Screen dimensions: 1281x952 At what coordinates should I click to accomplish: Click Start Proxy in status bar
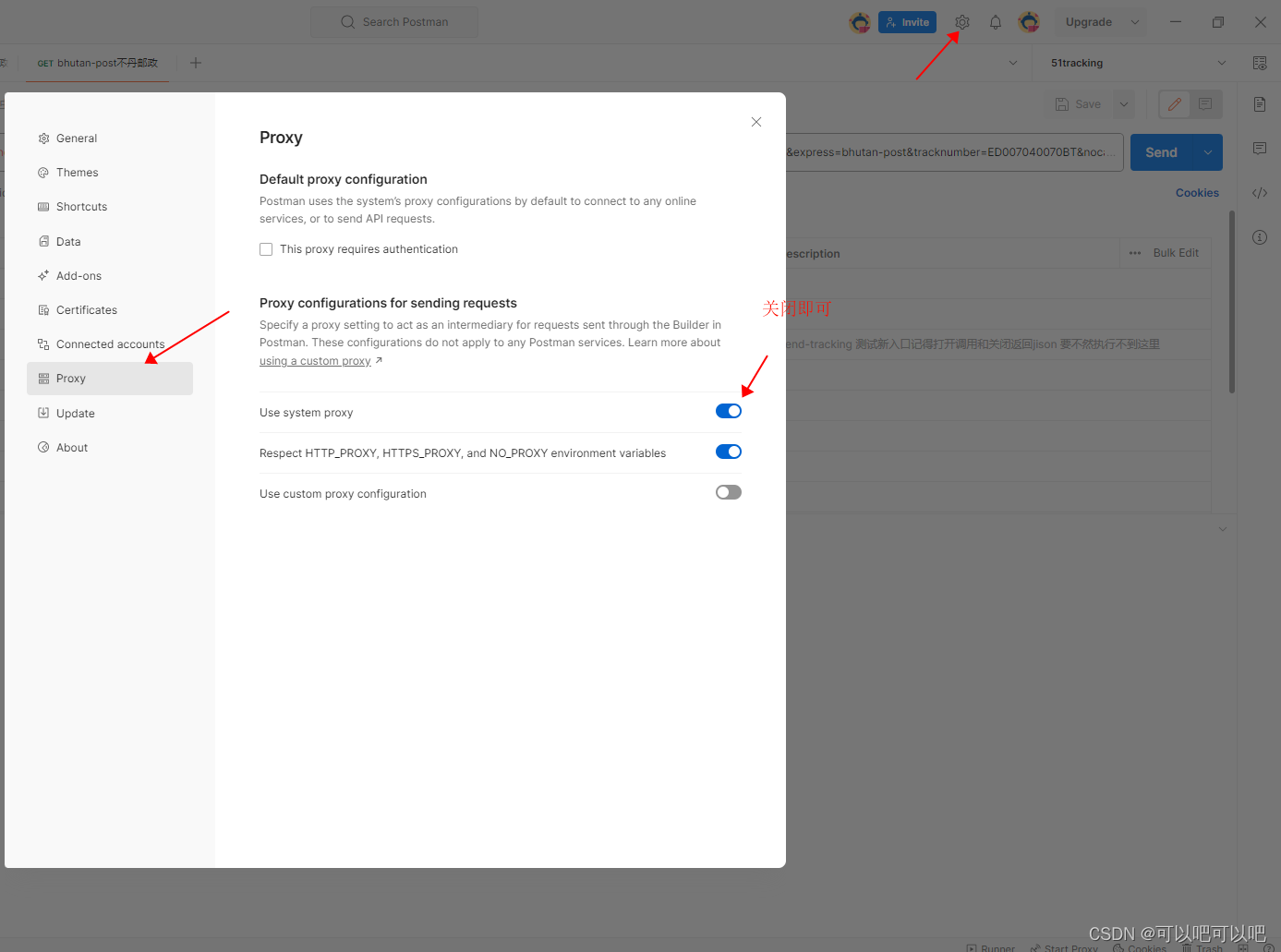(1064, 947)
